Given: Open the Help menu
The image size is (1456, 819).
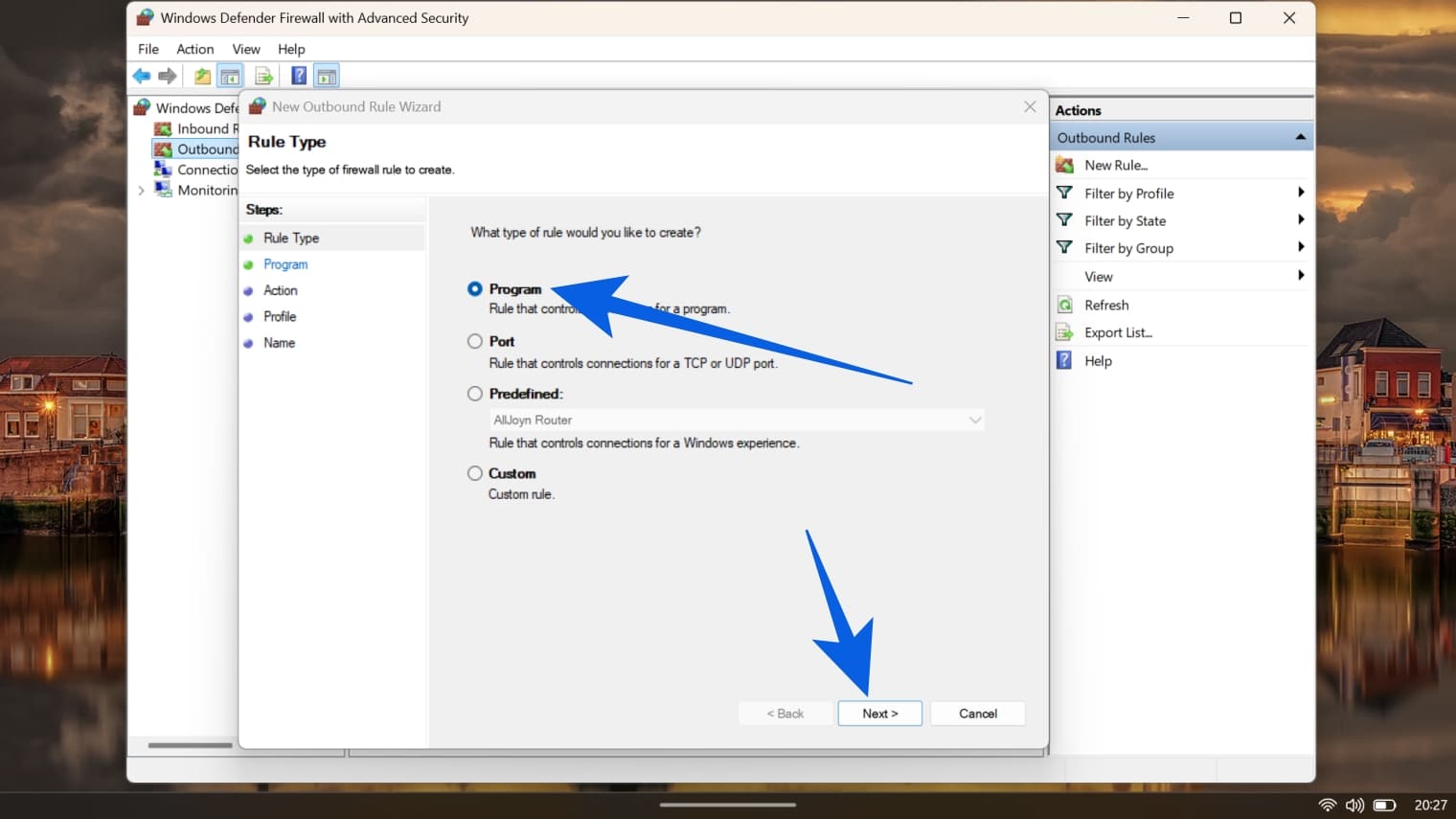Looking at the screenshot, I should [291, 49].
